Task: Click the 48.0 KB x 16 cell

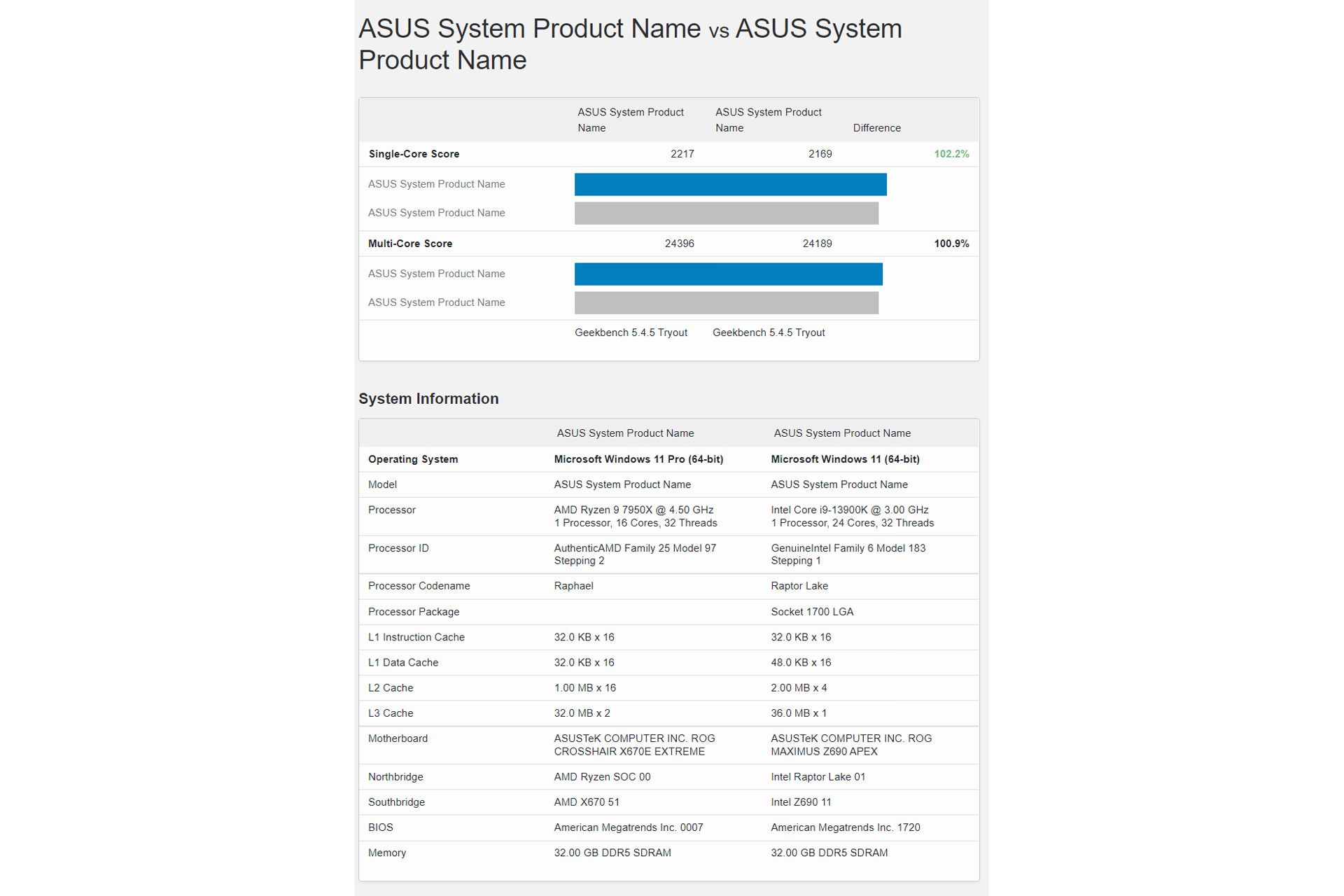Action: (x=801, y=662)
